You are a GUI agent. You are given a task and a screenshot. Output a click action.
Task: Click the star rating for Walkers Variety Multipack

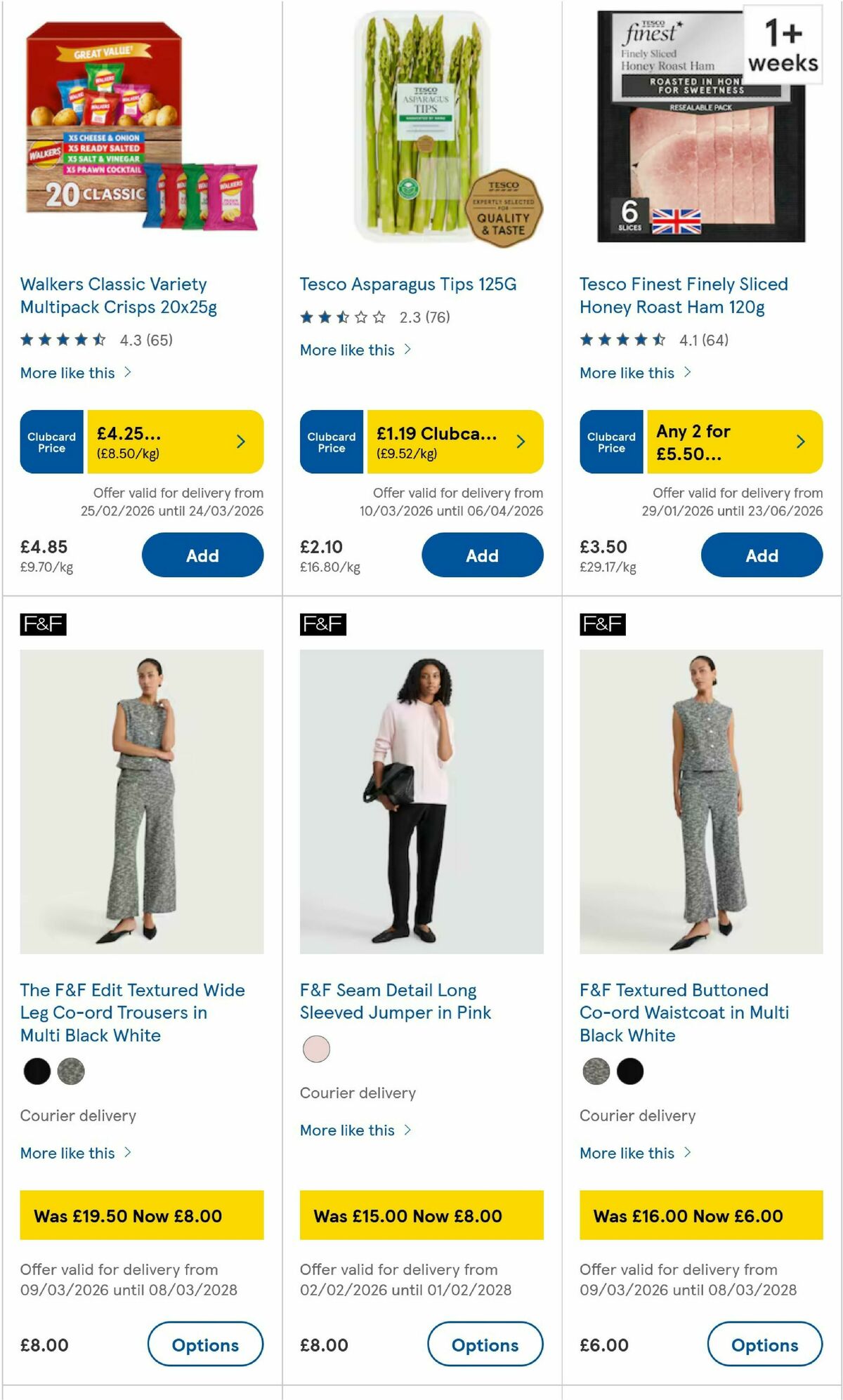click(x=63, y=341)
